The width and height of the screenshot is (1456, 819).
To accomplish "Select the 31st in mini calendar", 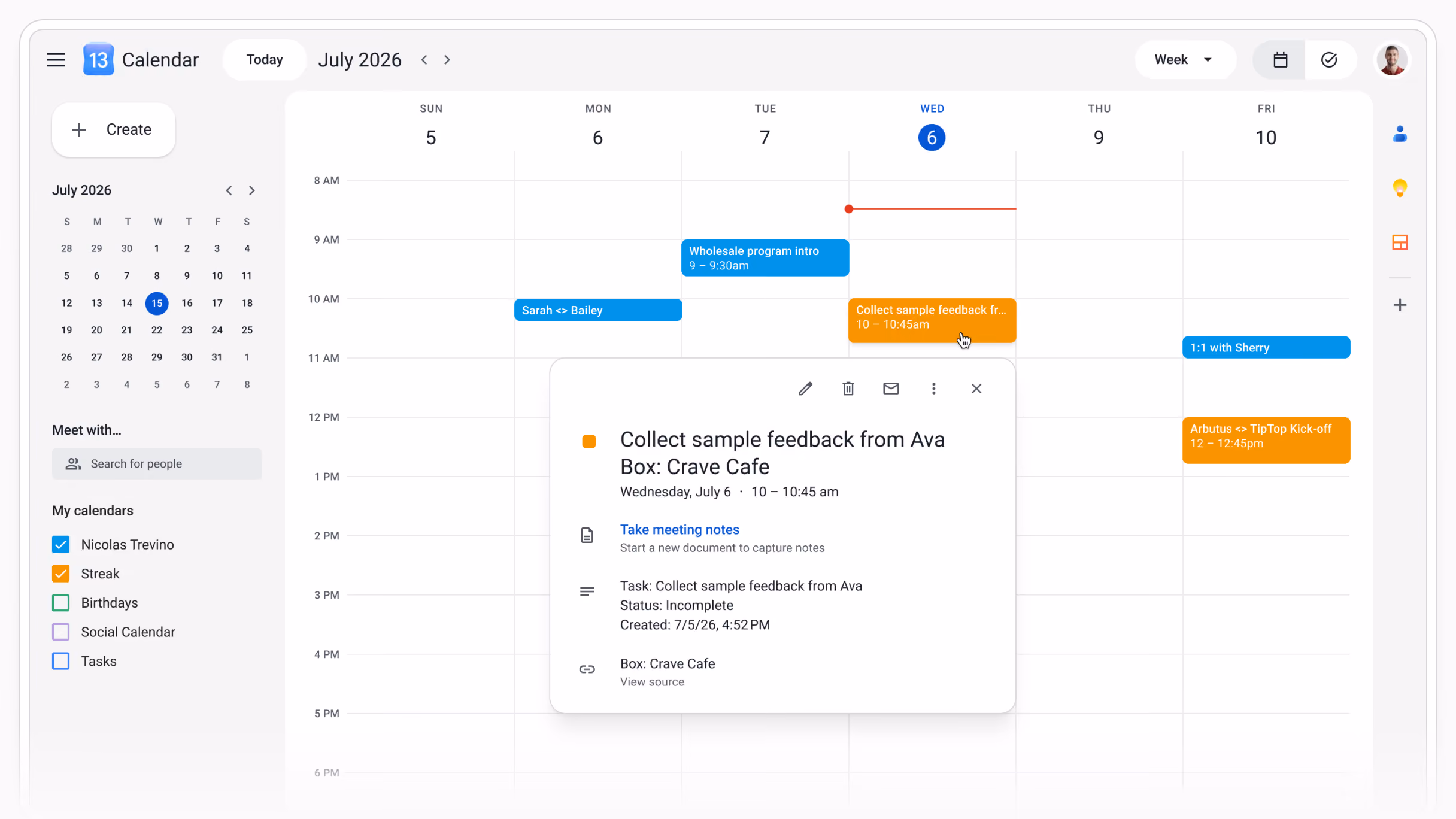I will tap(217, 357).
